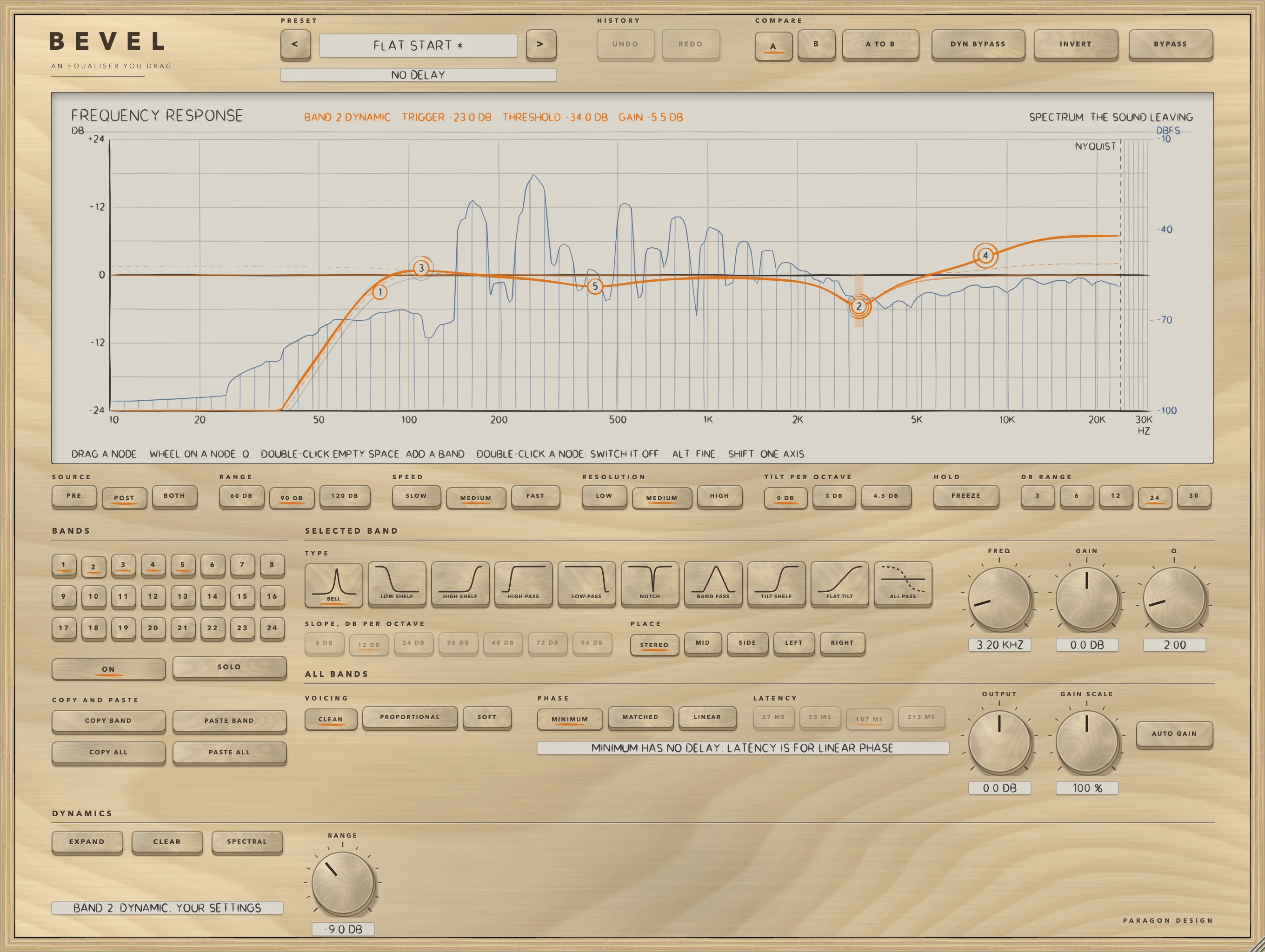Go to the next preset arrow

coord(540,44)
